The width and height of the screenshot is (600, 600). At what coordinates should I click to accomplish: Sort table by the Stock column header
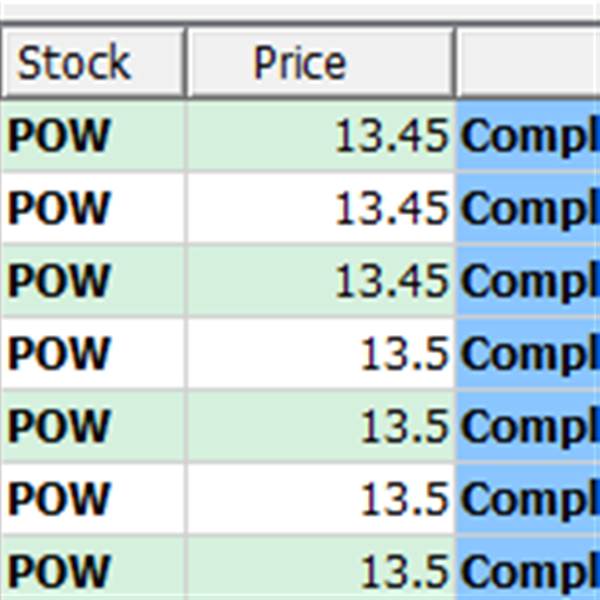click(92, 62)
